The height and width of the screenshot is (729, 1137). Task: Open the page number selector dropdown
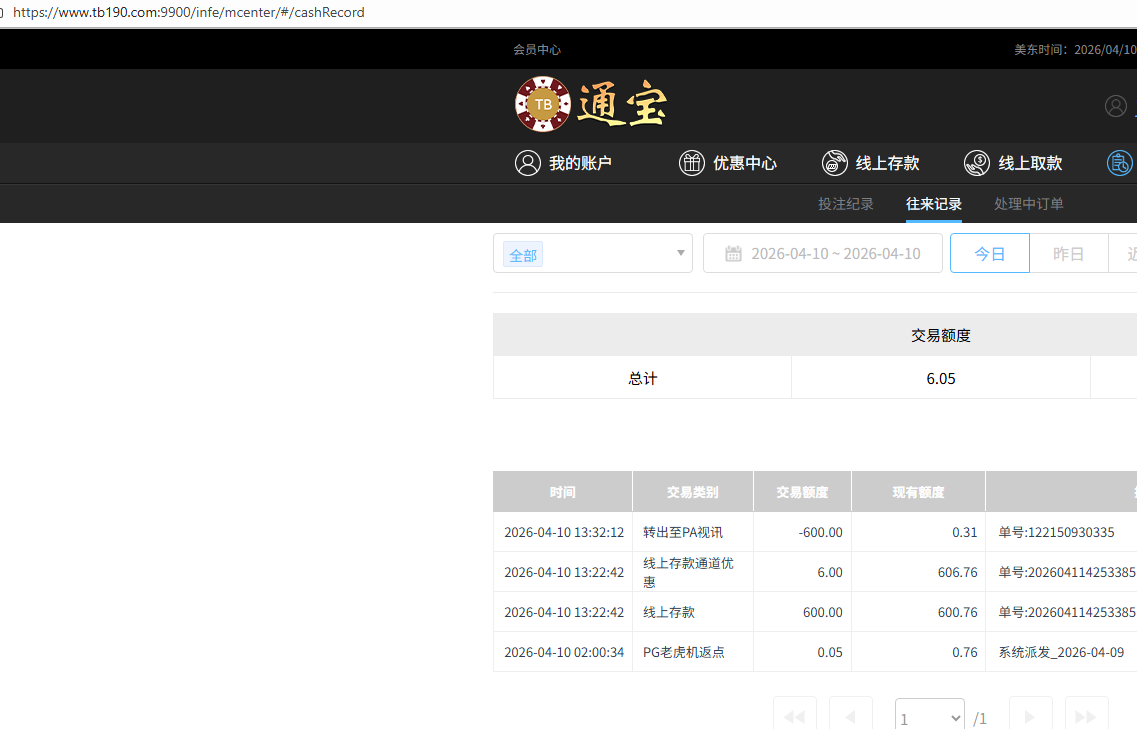point(929,718)
